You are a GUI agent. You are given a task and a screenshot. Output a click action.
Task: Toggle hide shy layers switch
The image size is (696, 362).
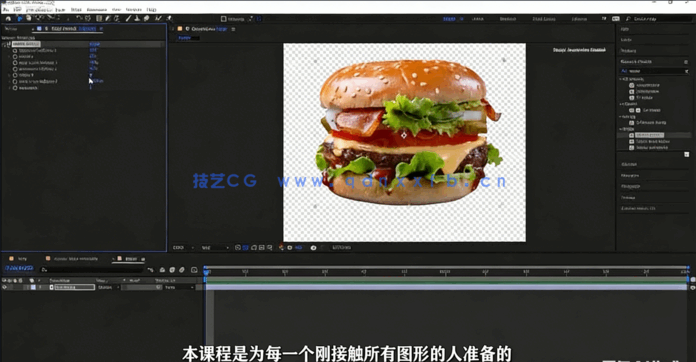[162, 269]
